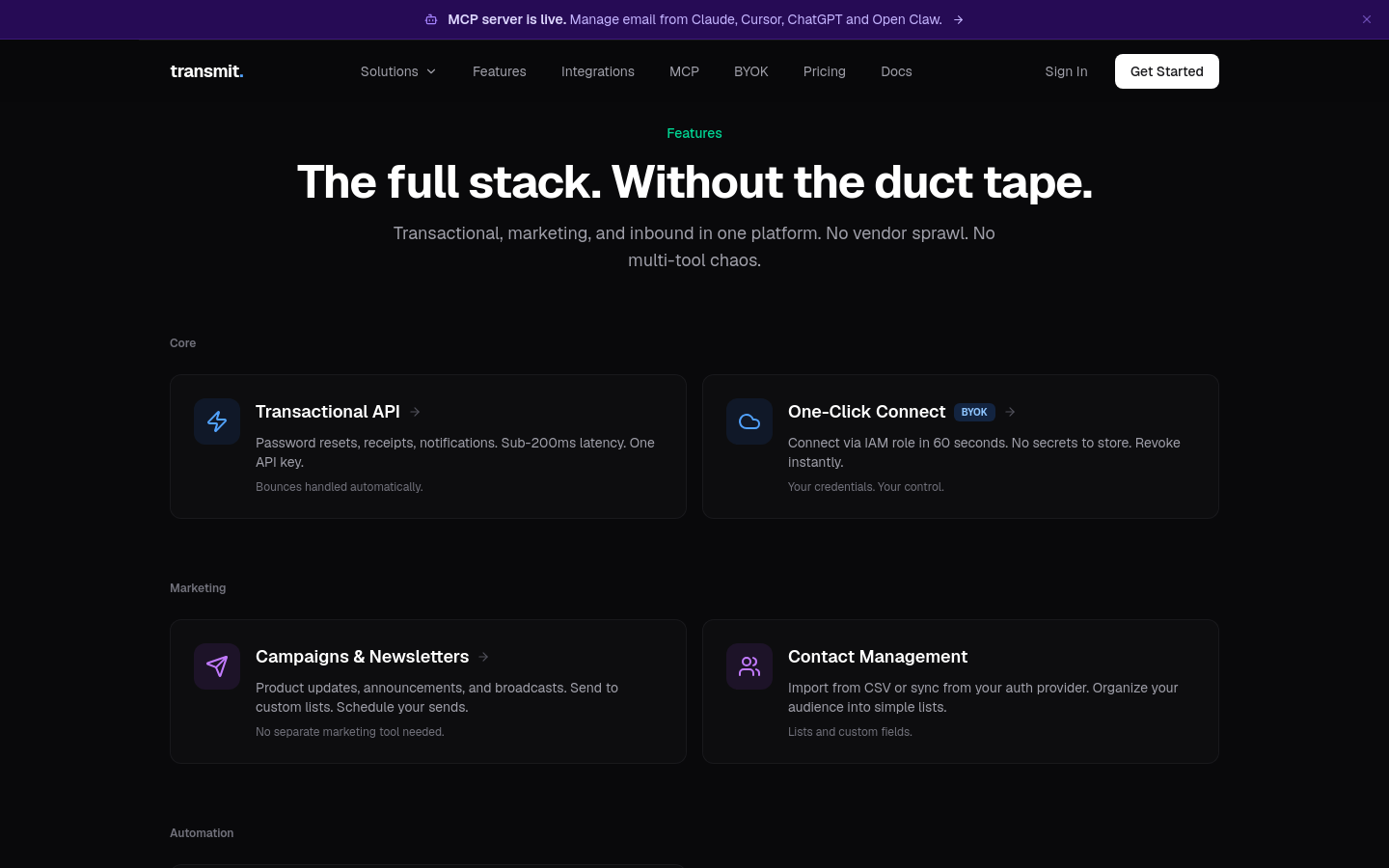
Task: Dismiss the MCP announcement banner
Action: (1367, 19)
